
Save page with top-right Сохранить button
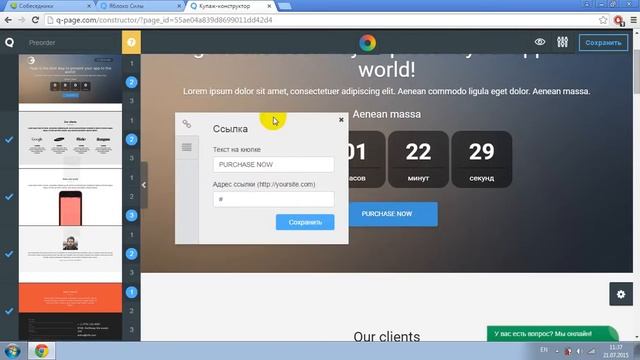pyautogui.click(x=603, y=42)
